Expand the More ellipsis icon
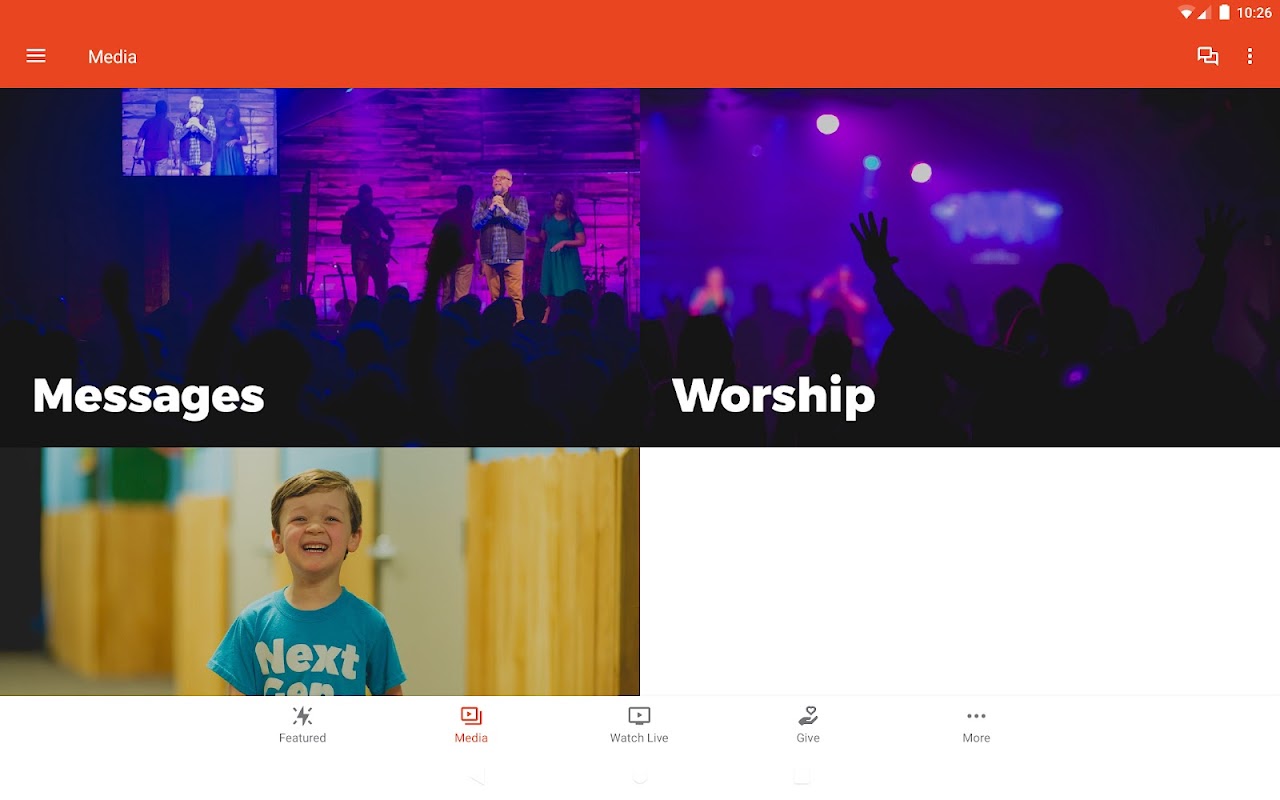Image resolution: width=1280 pixels, height=800 pixels. click(976, 716)
